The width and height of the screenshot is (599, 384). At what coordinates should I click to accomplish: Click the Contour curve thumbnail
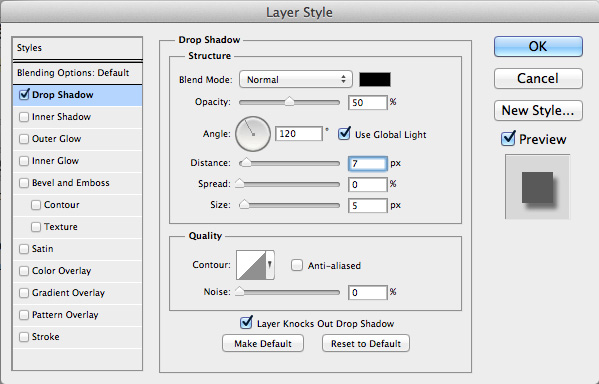click(251, 265)
